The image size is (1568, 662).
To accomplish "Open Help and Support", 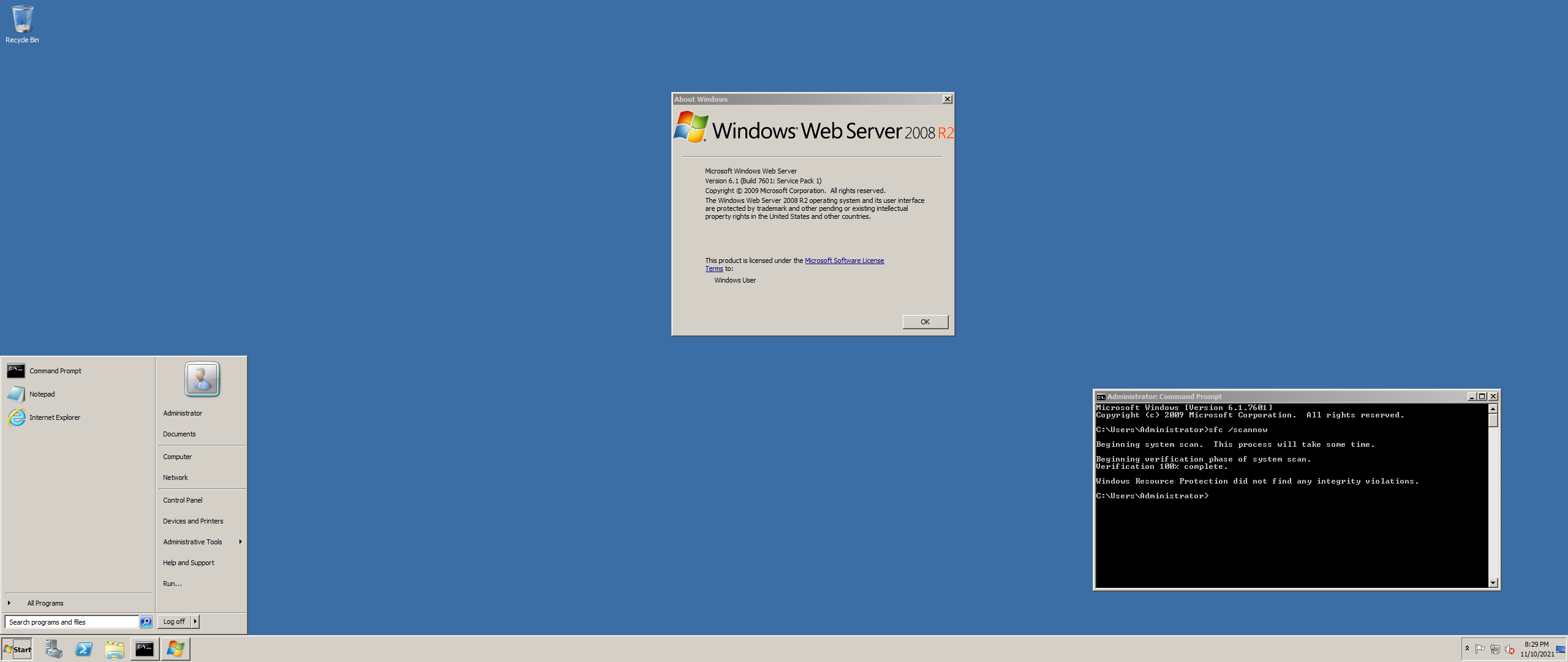I will click(x=189, y=563).
